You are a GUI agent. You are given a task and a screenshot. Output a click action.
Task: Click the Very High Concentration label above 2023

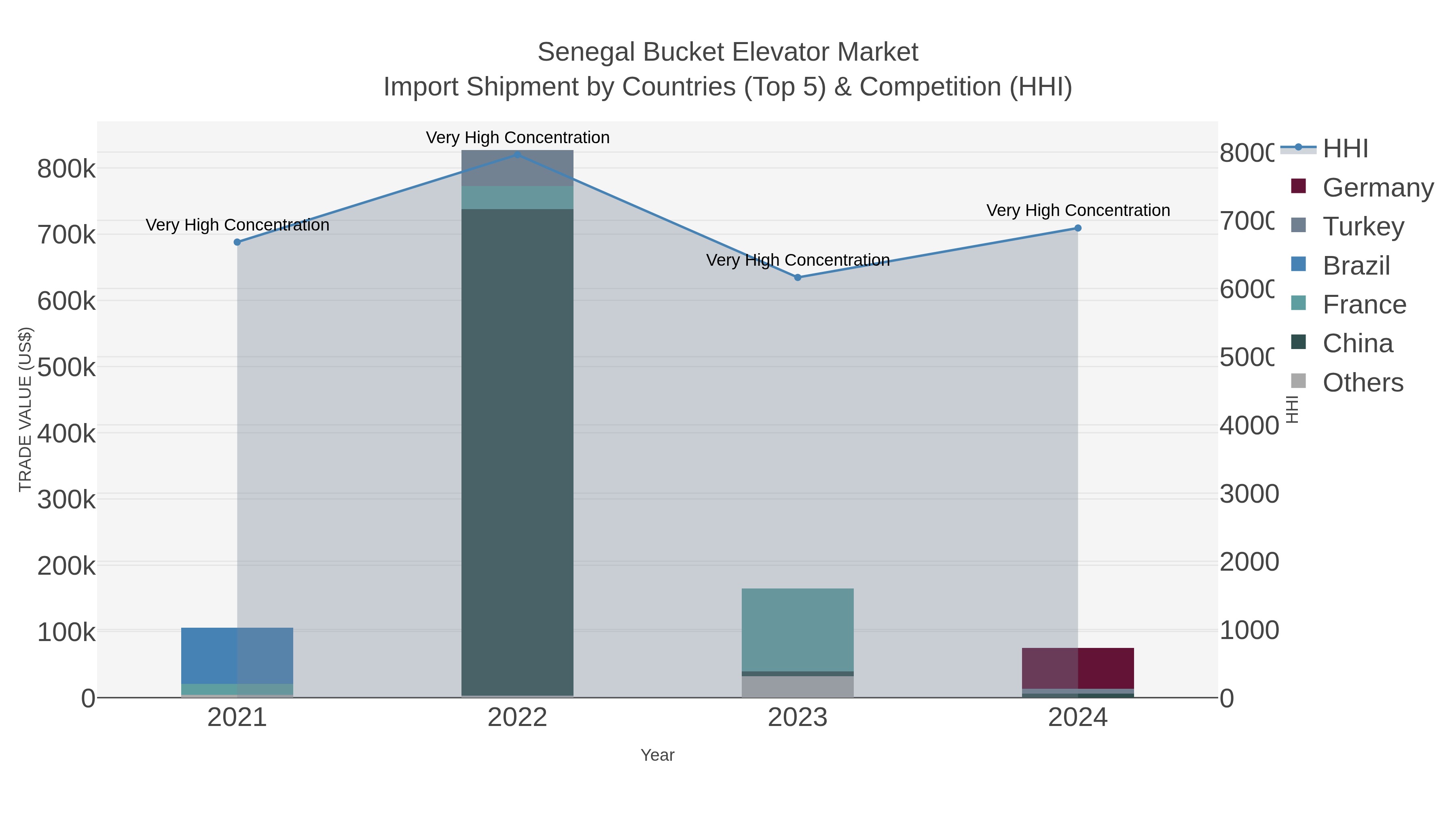[798, 260]
